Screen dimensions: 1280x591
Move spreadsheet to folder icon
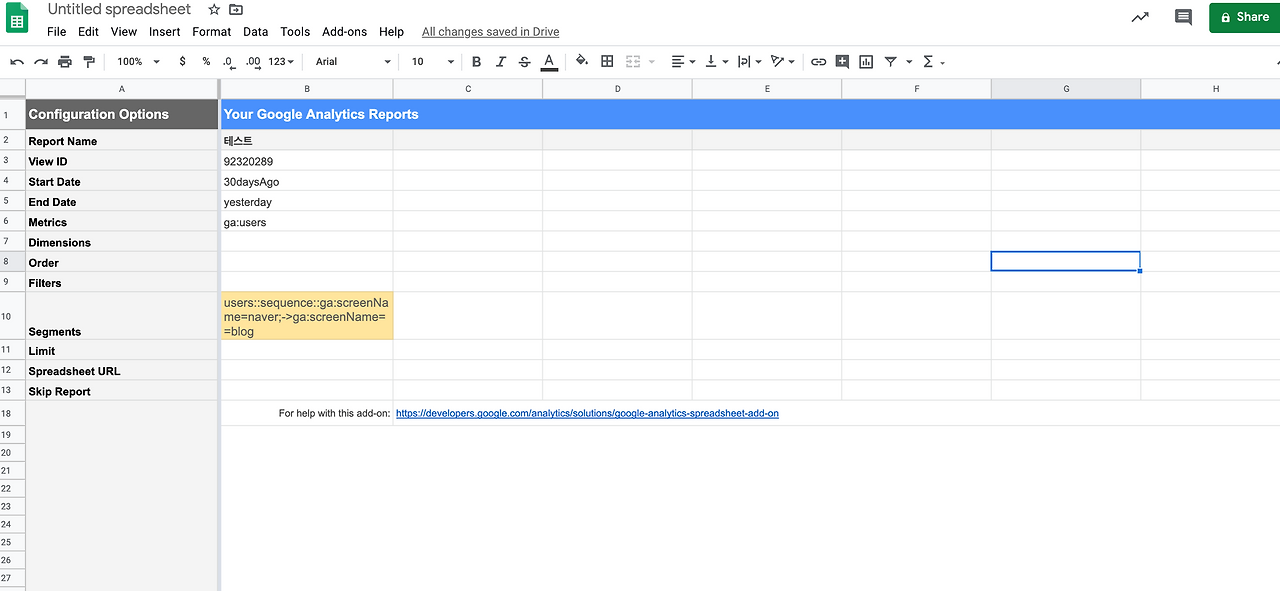tap(236, 9)
